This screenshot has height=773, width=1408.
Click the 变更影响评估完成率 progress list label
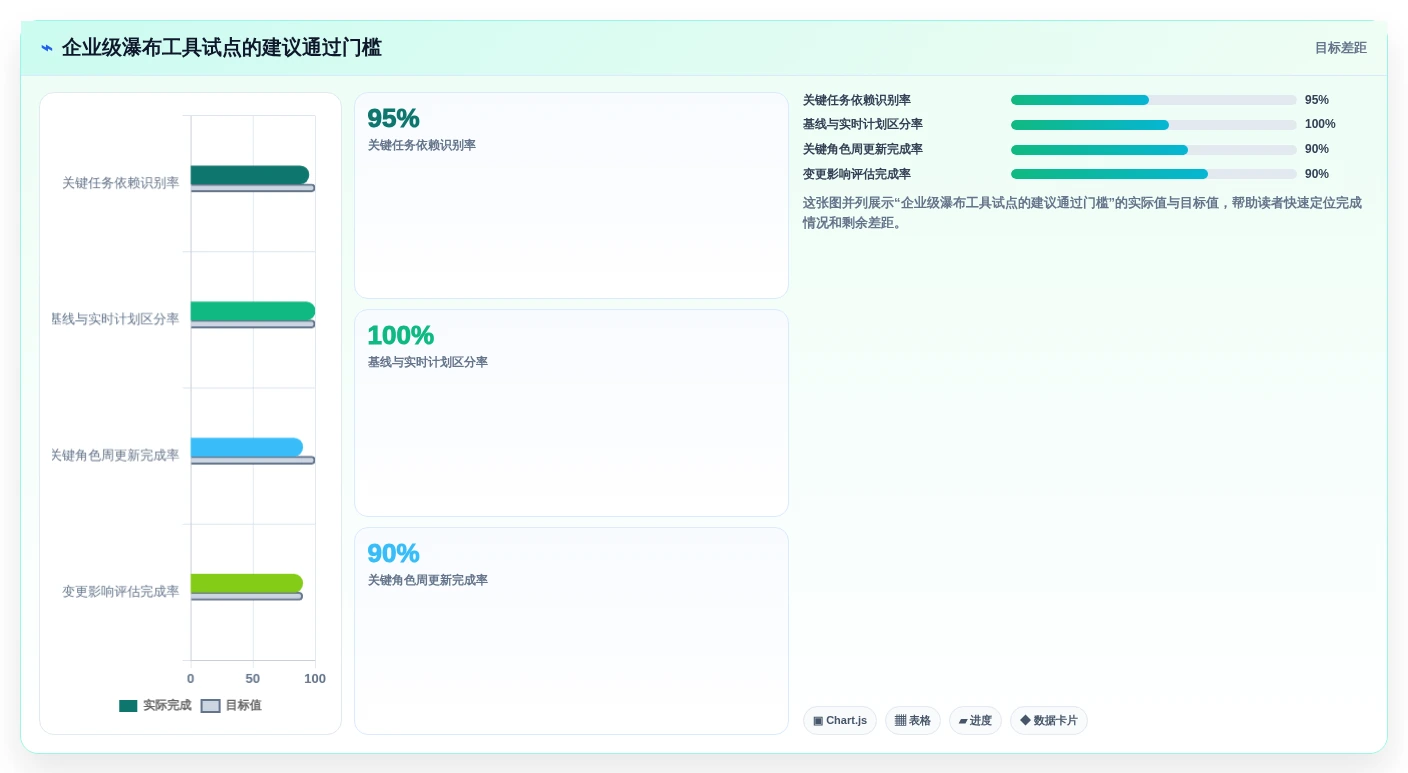coord(857,174)
